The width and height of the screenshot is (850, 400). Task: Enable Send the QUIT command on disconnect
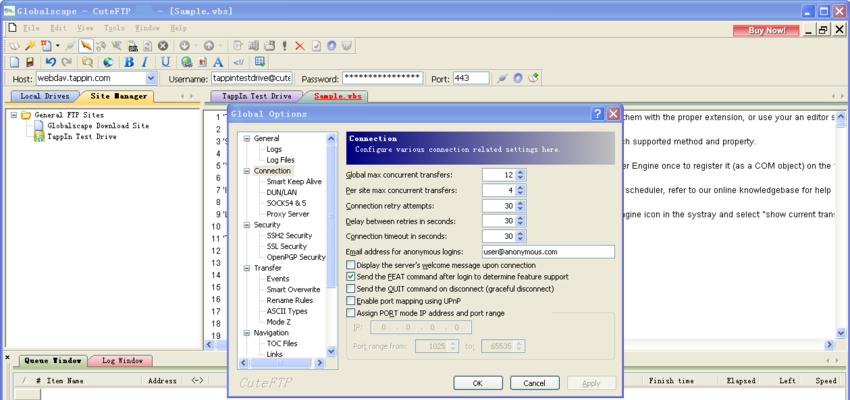tap(351, 289)
